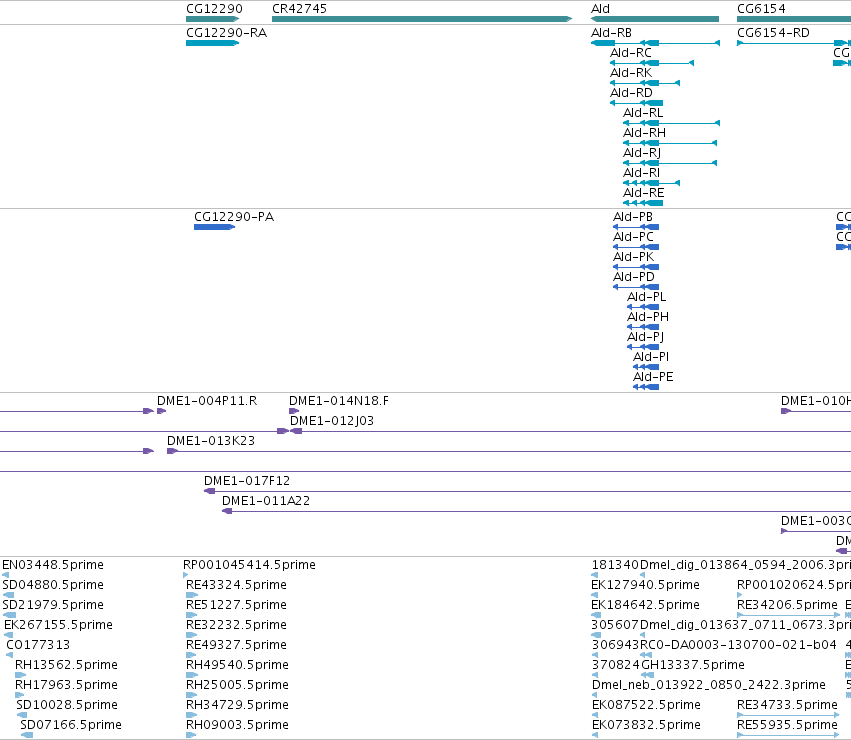Select EST EK127940.5prime
851x740 pixels.
[x=645, y=585]
